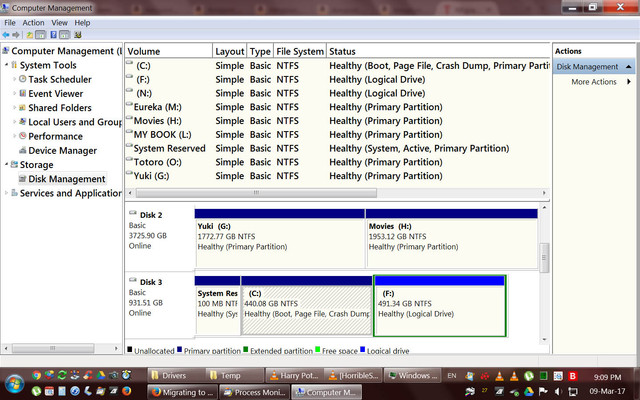
Task: Open the File menu
Action: tap(10, 23)
